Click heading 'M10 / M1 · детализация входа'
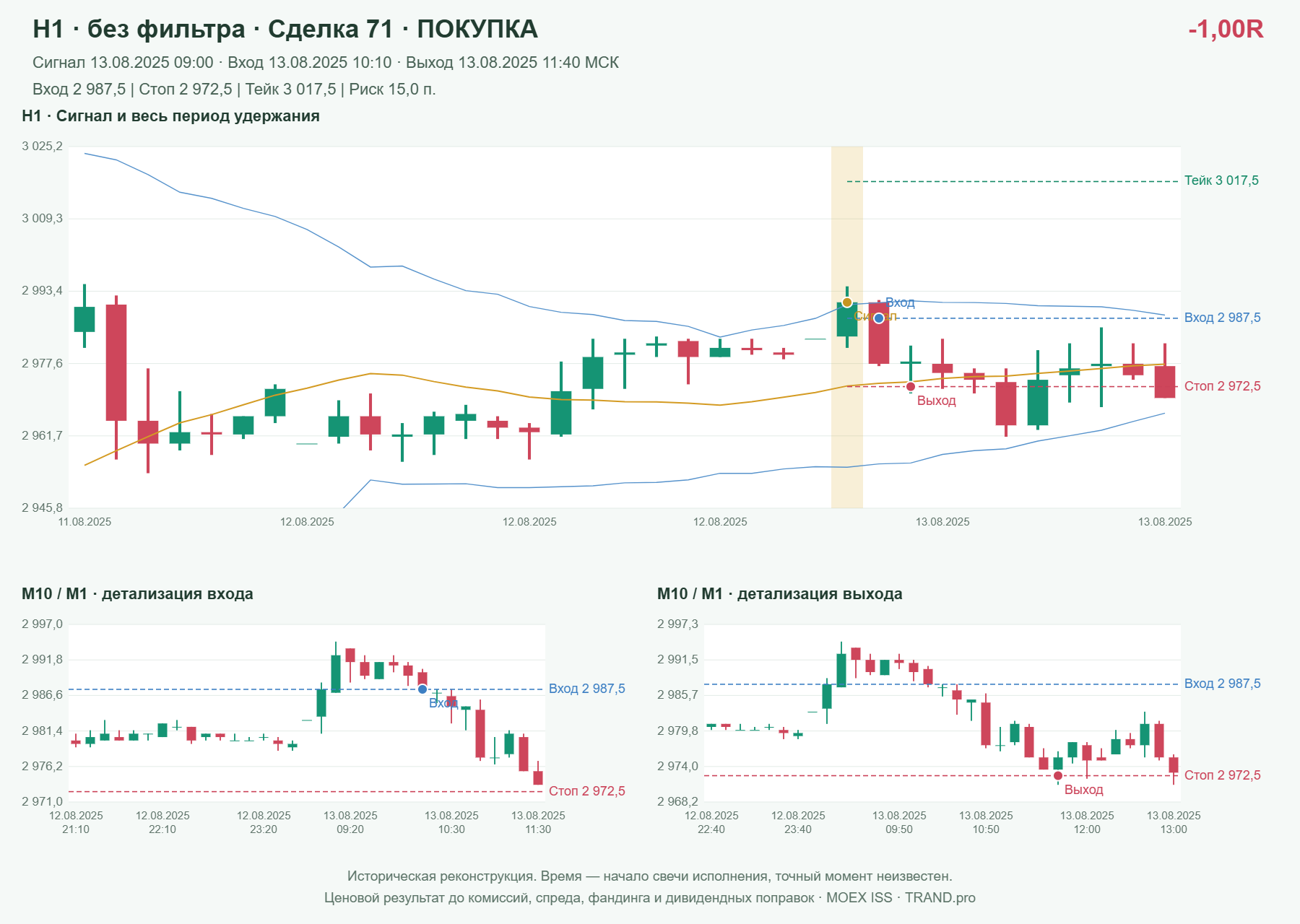 coord(137,594)
